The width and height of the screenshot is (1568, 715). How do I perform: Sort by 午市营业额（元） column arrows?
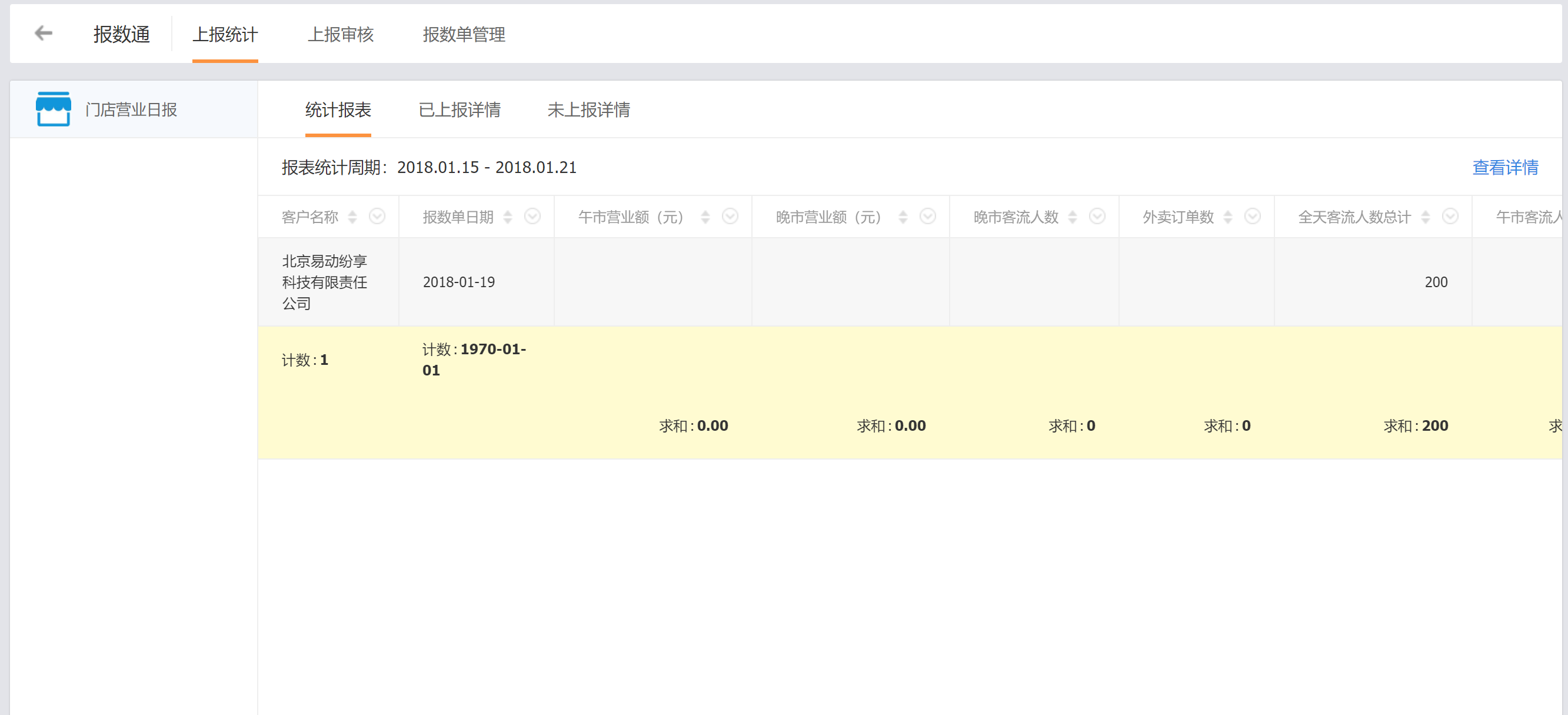705,217
